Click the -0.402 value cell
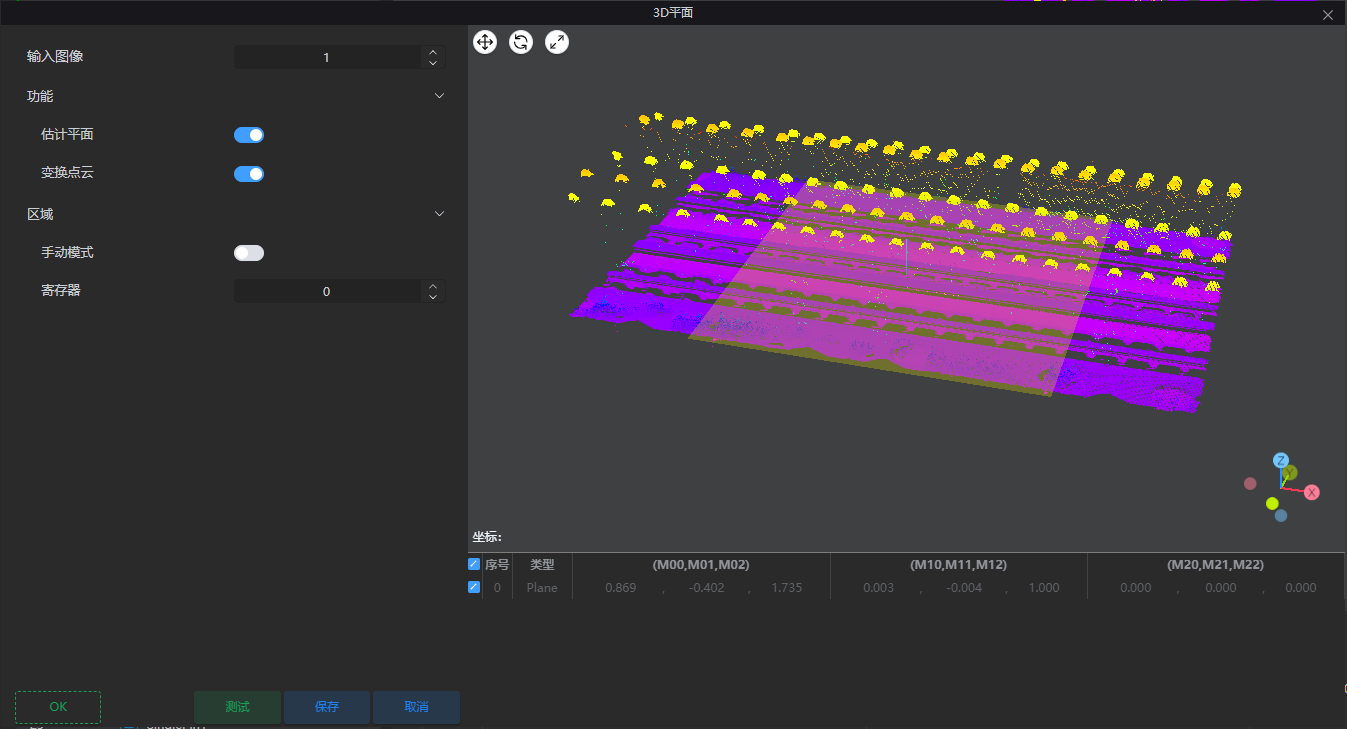Image resolution: width=1347 pixels, height=729 pixels. [x=706, y=588]
